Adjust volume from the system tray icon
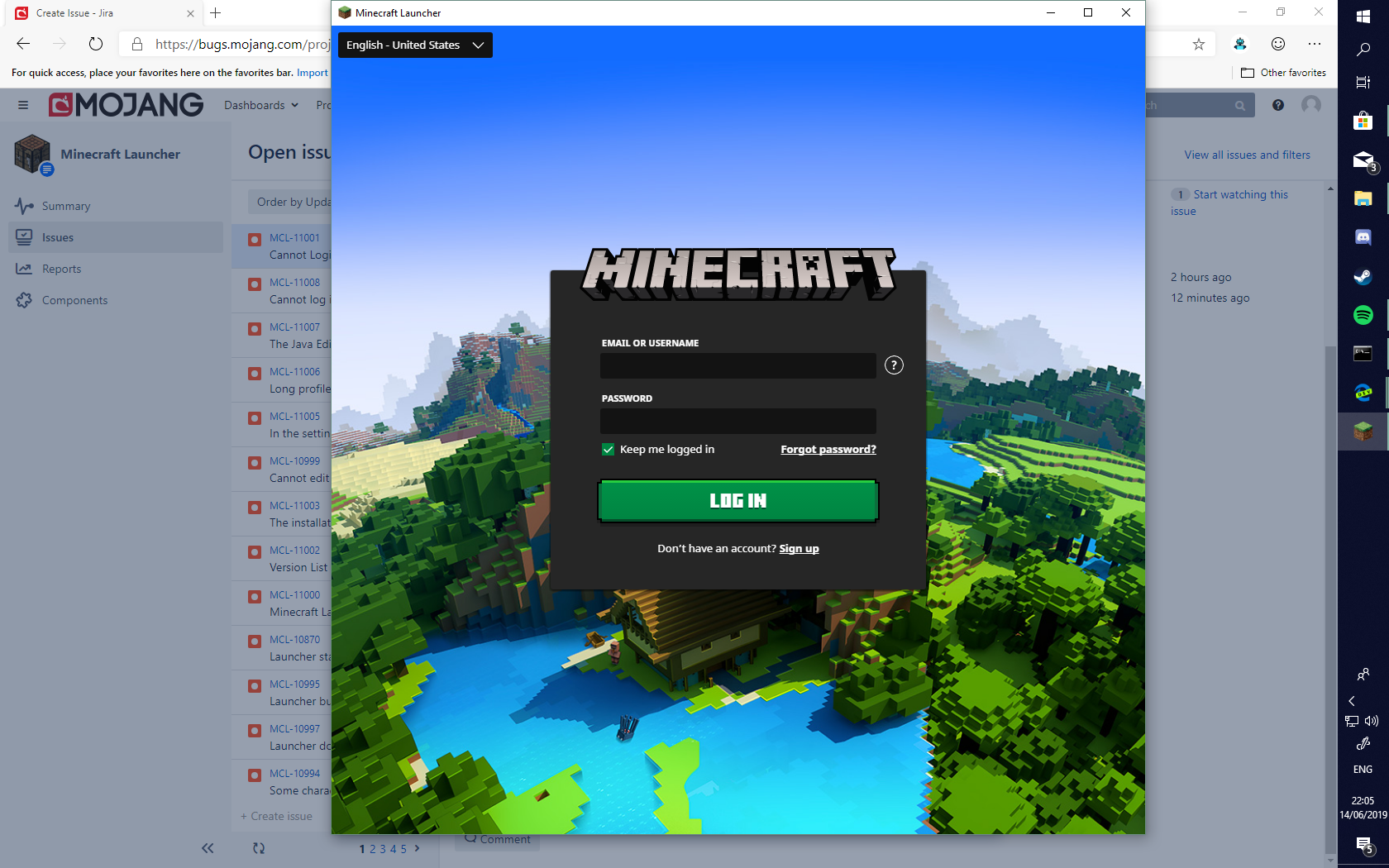 pos(1372,721)
